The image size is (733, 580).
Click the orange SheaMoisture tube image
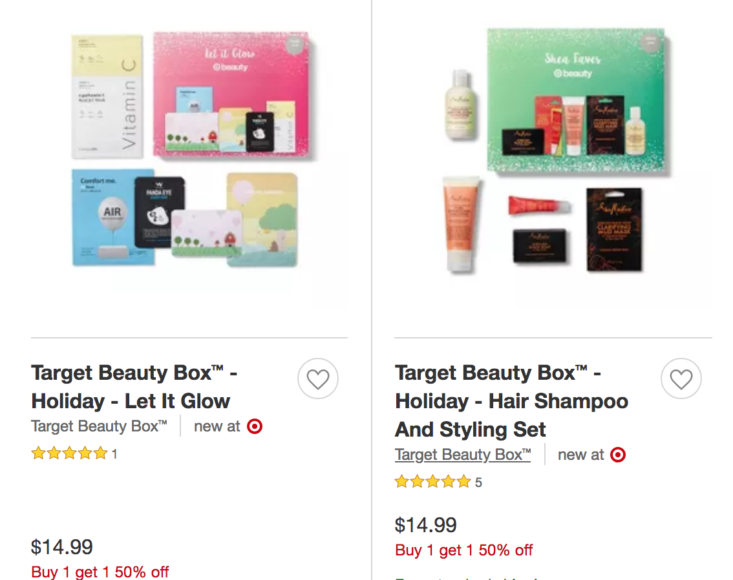[x=461, y=224]
